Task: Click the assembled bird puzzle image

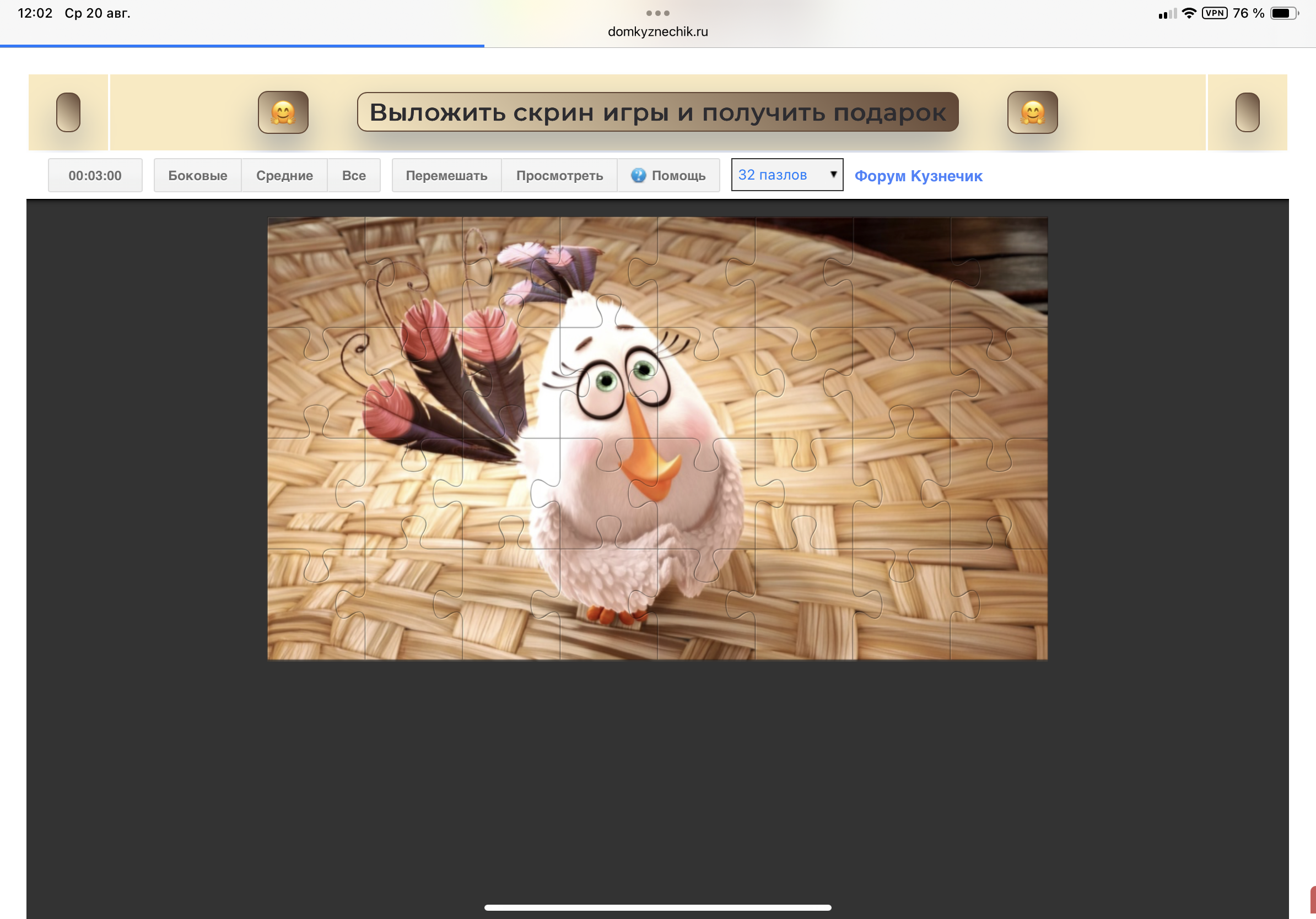Action: [x=657, y=439]
